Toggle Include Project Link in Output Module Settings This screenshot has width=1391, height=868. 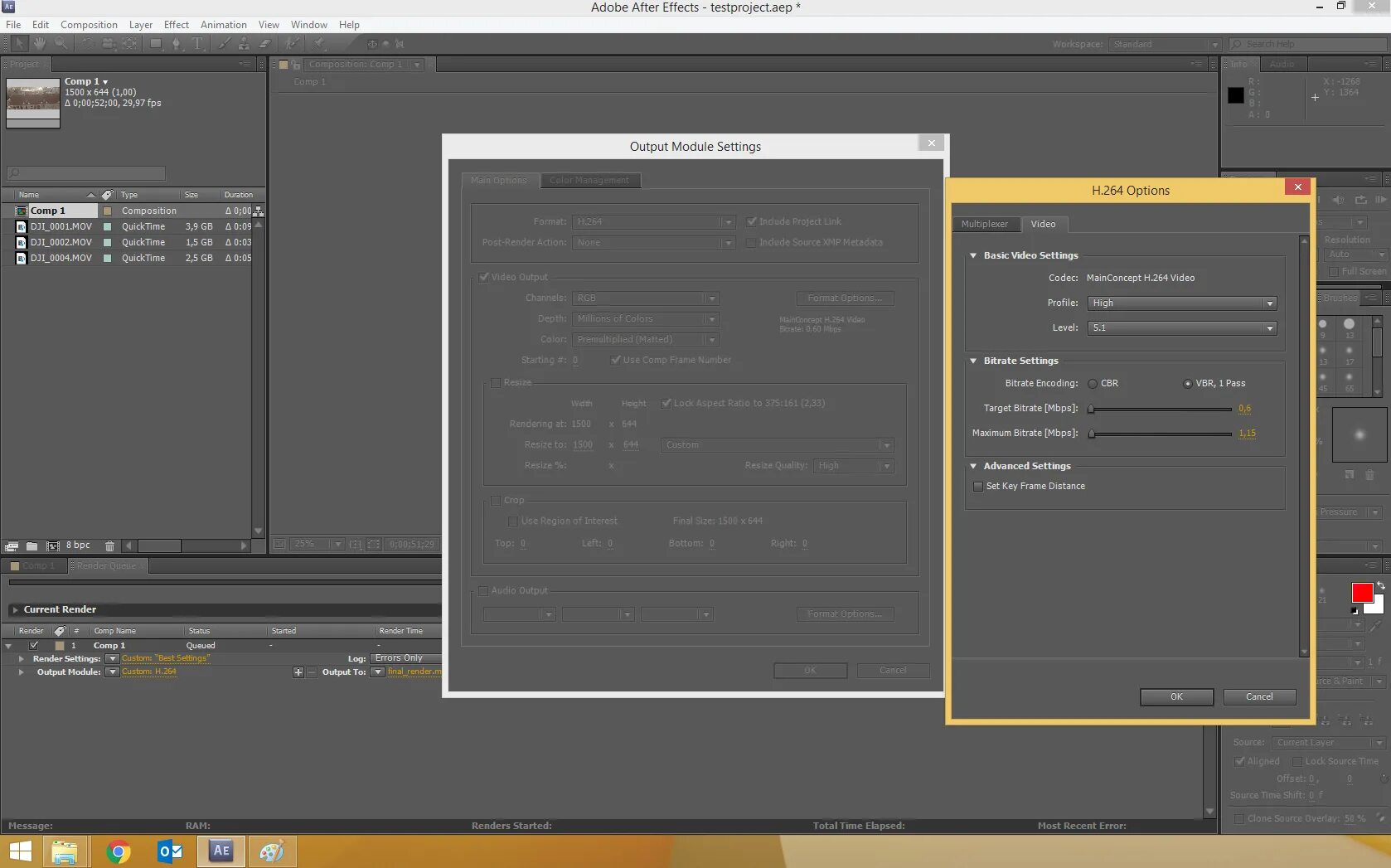[751, 221]
